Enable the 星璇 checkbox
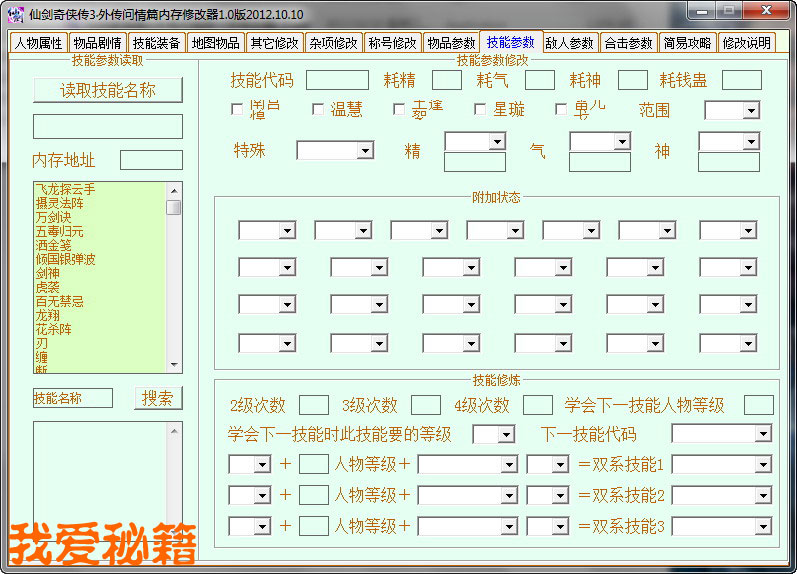 [480, 109]
